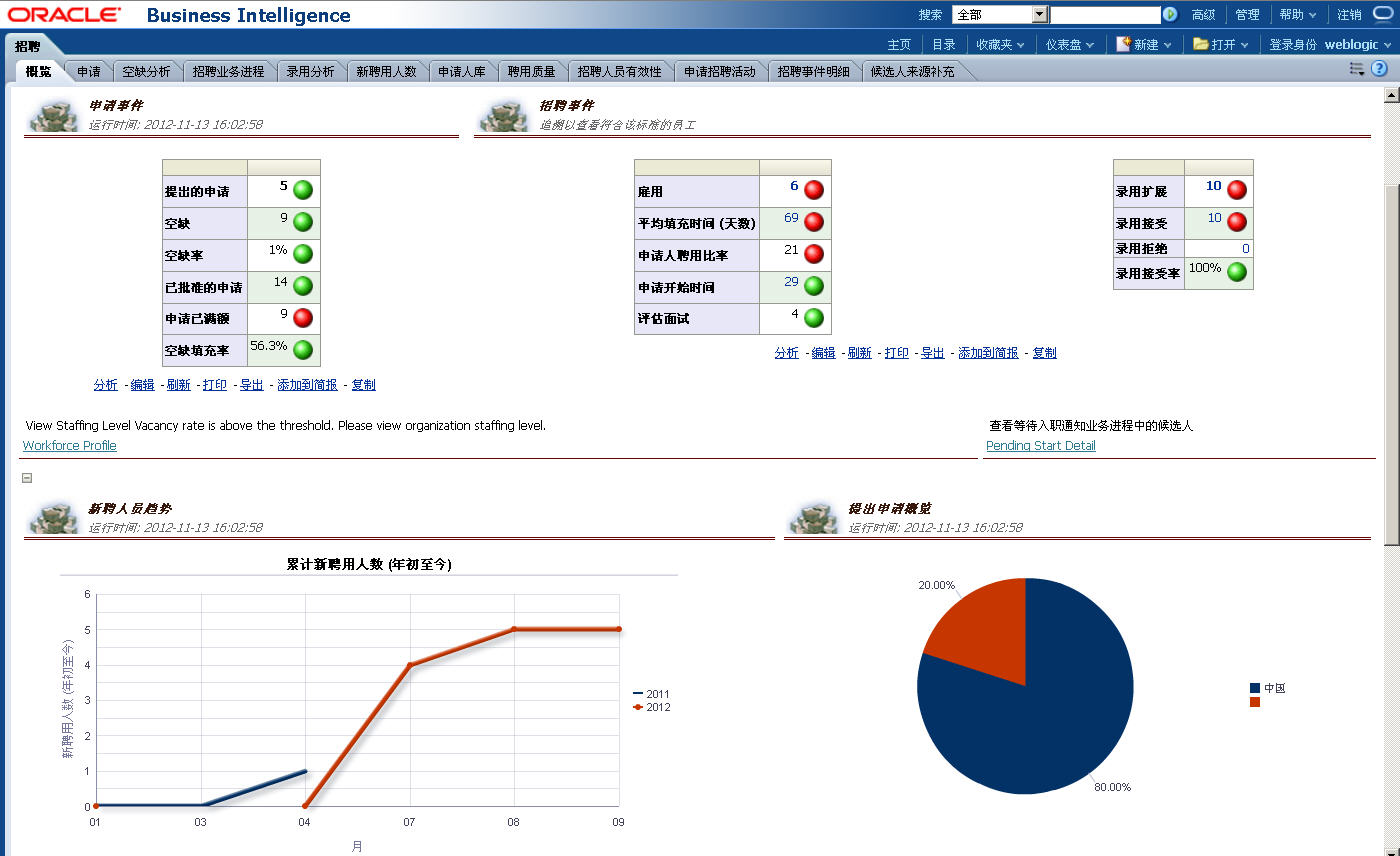Viewport: 1400px width, 856px height.
Task: Switch to the 聘用质量 tab
Action: (534, 71)
